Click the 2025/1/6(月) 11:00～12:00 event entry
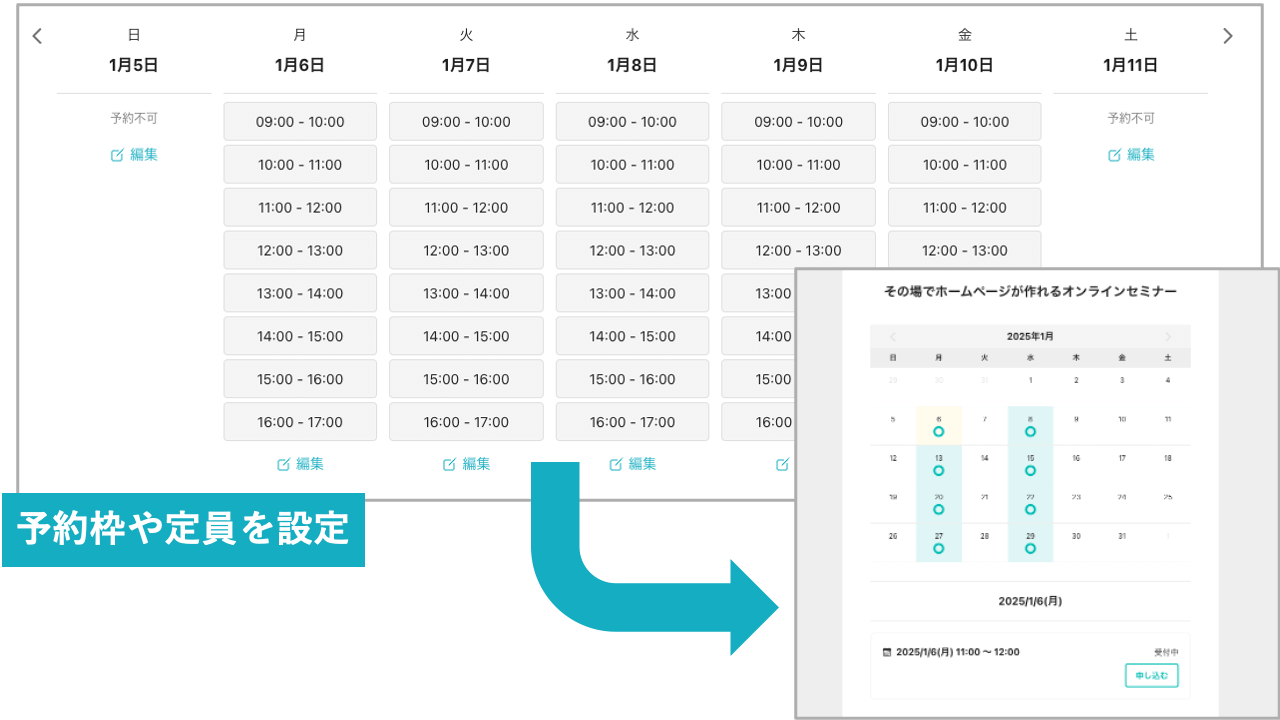This screenshot has height=720, width=1280. coord(958,652)
